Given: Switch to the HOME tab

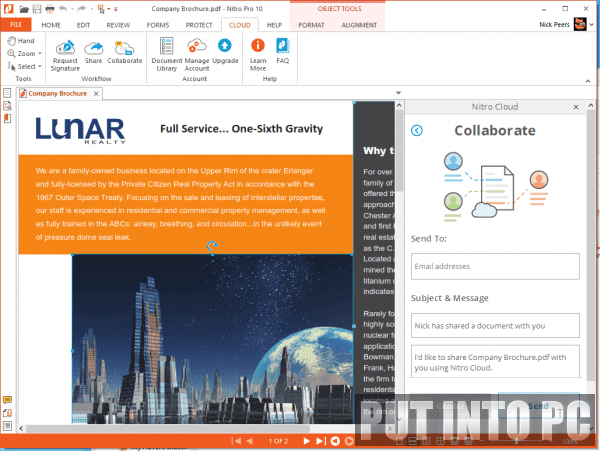Looking at the screenshot, I should [x=51, y=25].
